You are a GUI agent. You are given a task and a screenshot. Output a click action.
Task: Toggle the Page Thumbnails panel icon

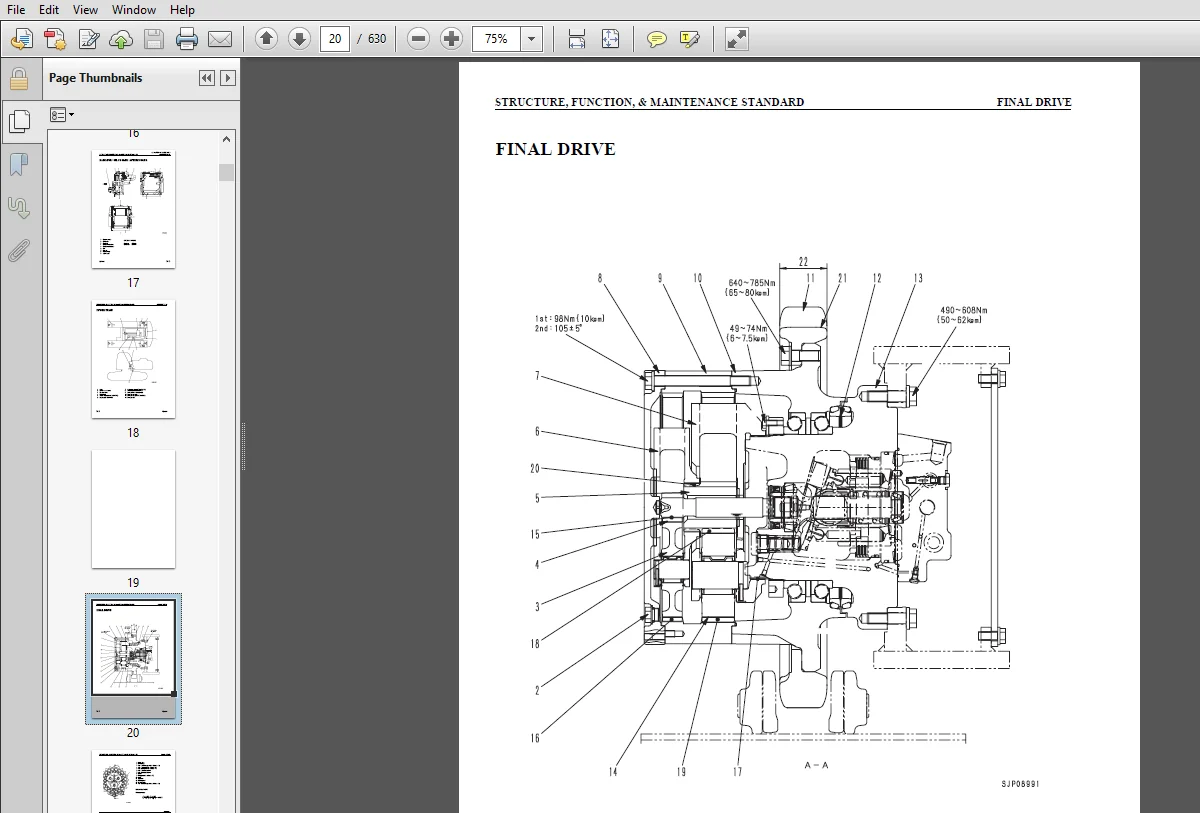coord(18,121)
